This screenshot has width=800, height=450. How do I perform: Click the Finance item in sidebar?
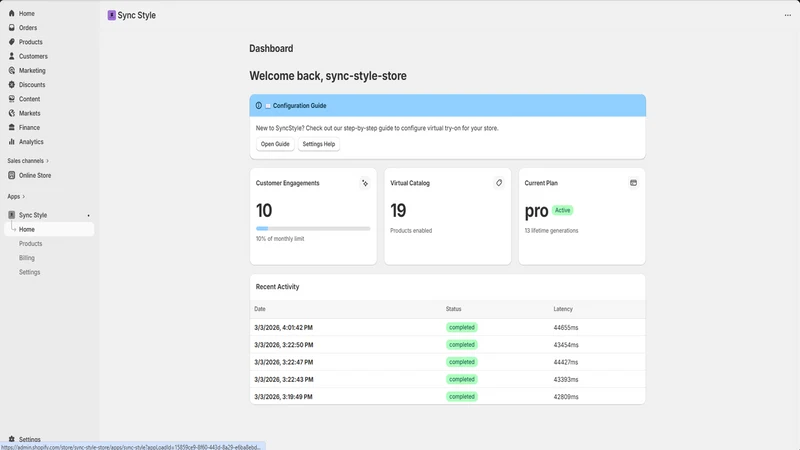click(29, 128)
